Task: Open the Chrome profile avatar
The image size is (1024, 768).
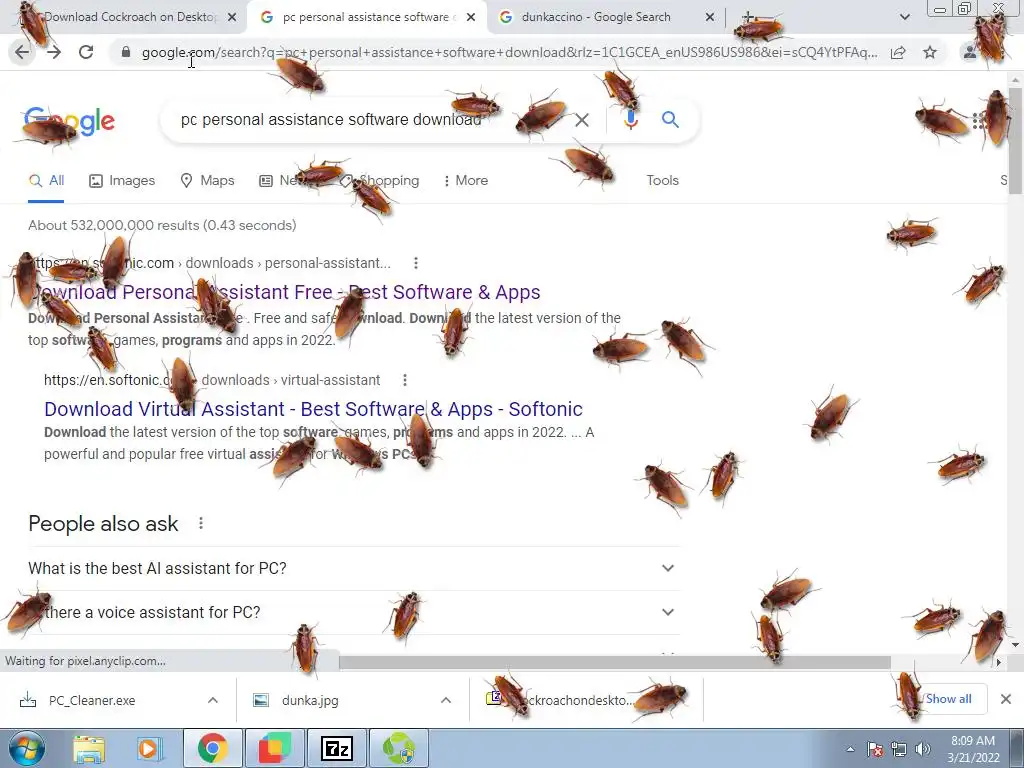Action: coord(970,52)
